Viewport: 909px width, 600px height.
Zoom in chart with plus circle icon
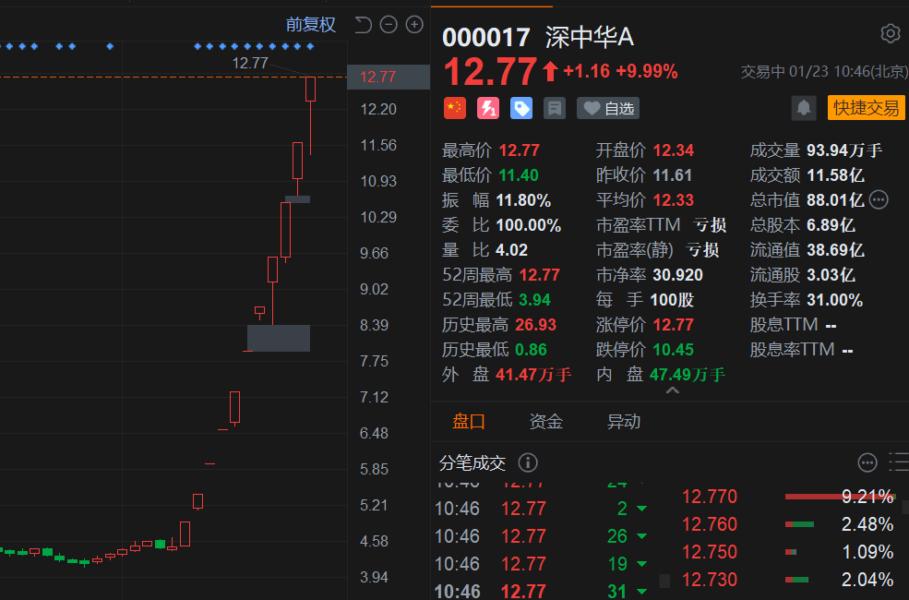point(414,25)
